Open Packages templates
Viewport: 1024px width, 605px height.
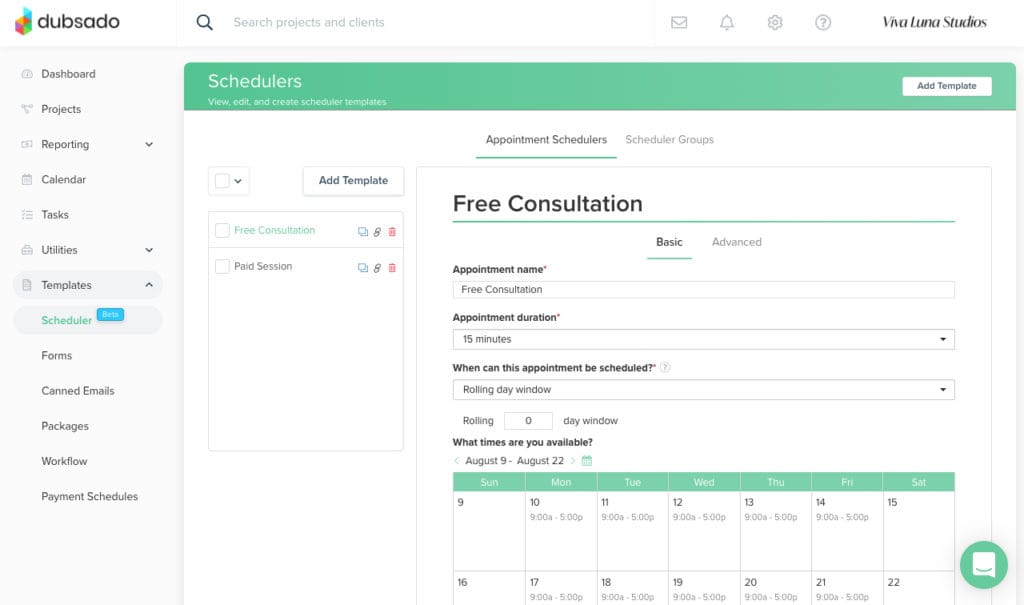tap(65, 426)
